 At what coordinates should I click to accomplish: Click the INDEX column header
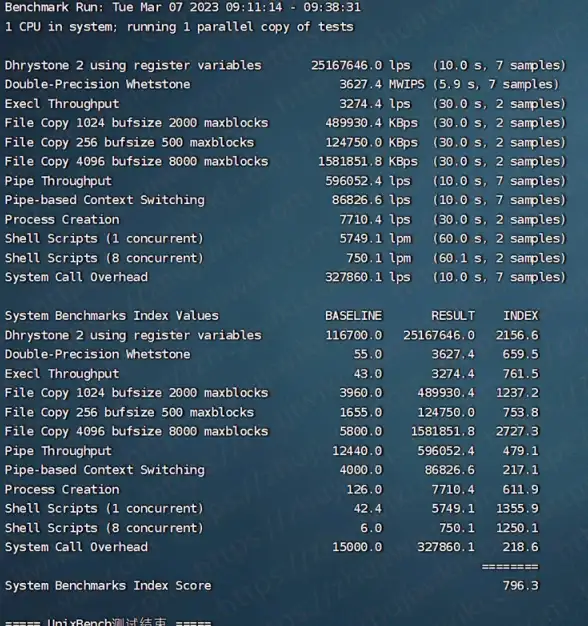pos(521,316)
